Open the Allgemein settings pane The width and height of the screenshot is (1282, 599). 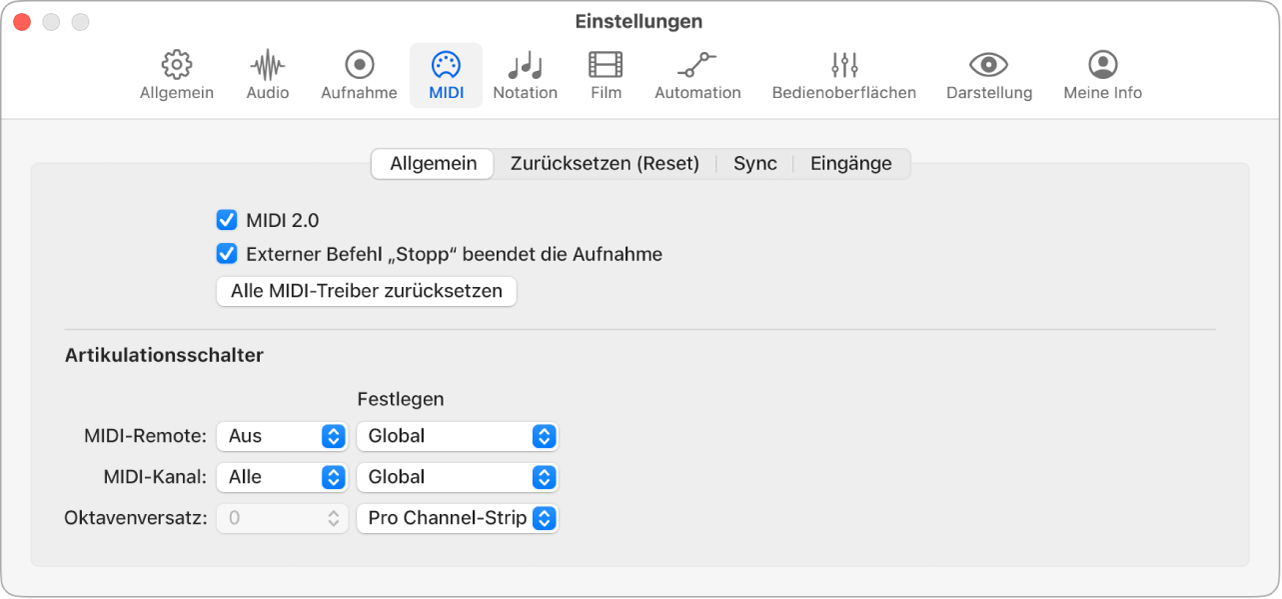point(176,75)
